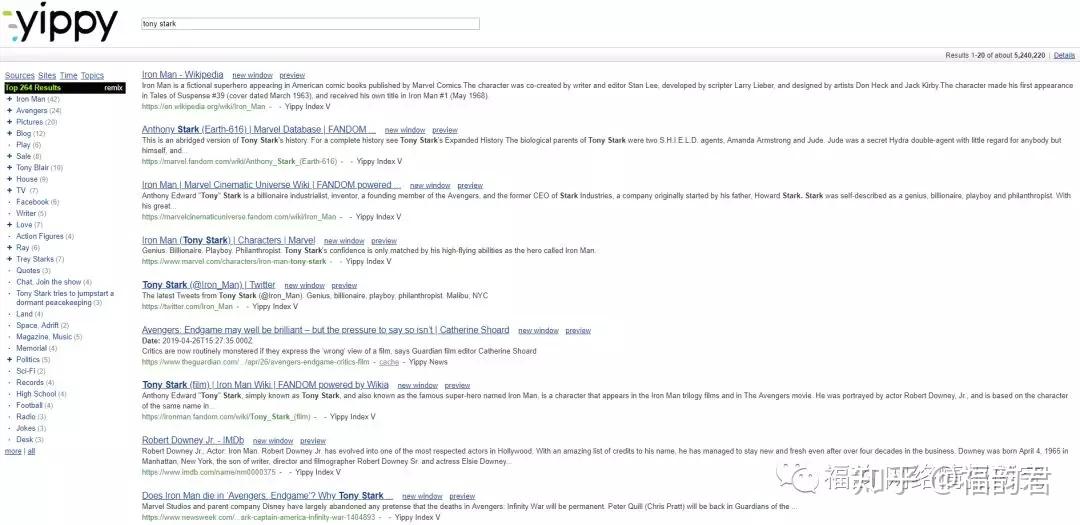Viewport: 1080px width, 525px height.
Task: Open the Details link near results count
Action: click(x=1064, y=55)
